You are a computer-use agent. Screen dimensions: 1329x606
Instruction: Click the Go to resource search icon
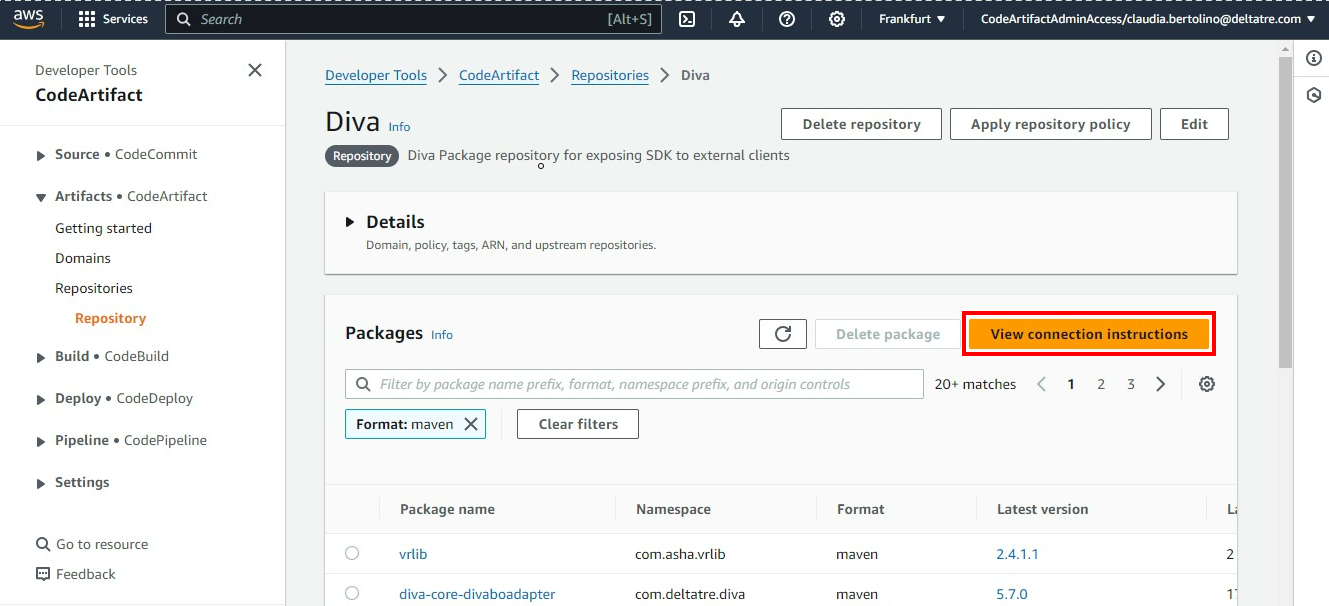[x=43, y=544]
